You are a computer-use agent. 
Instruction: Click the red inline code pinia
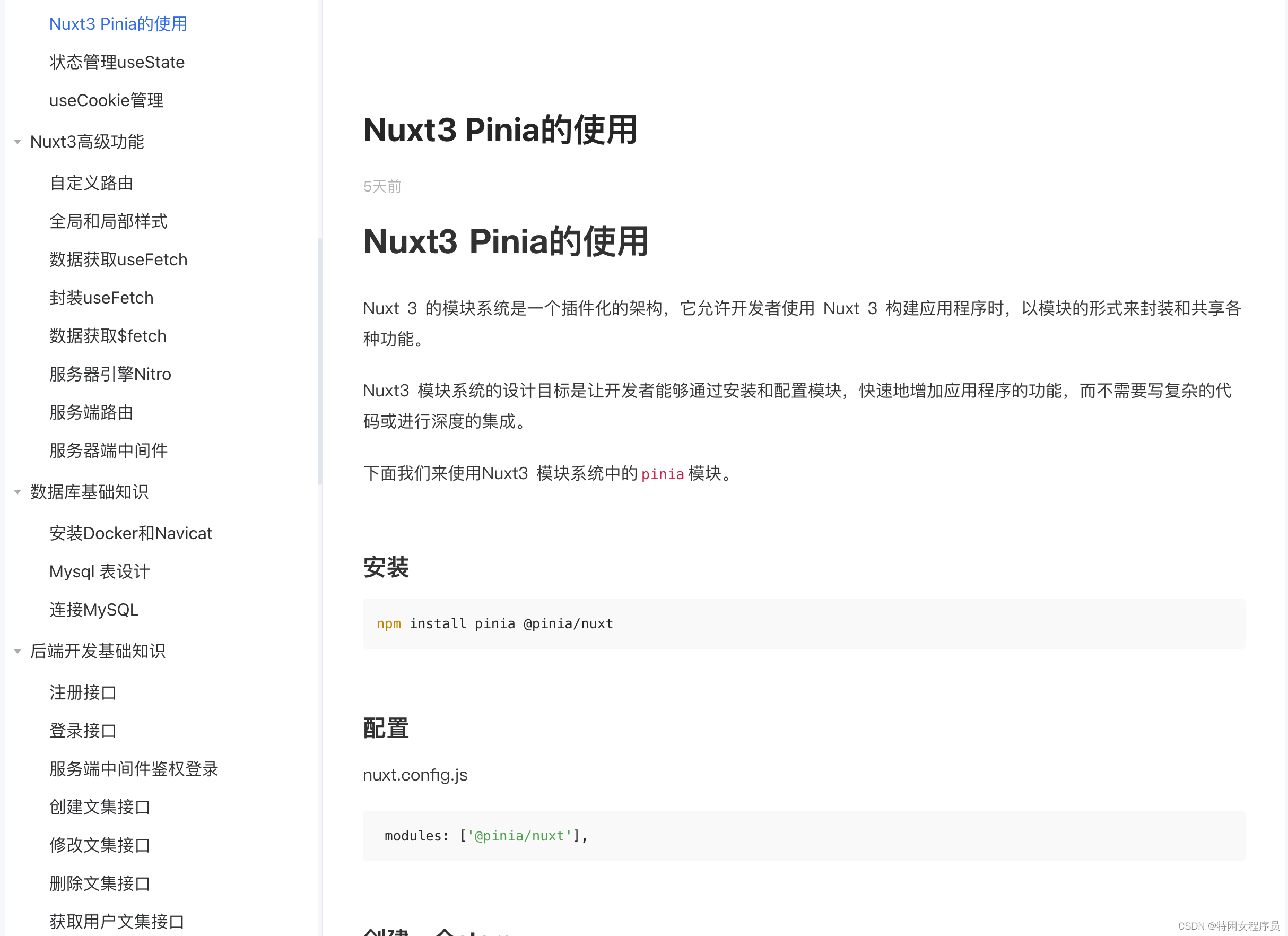[662, 474]
